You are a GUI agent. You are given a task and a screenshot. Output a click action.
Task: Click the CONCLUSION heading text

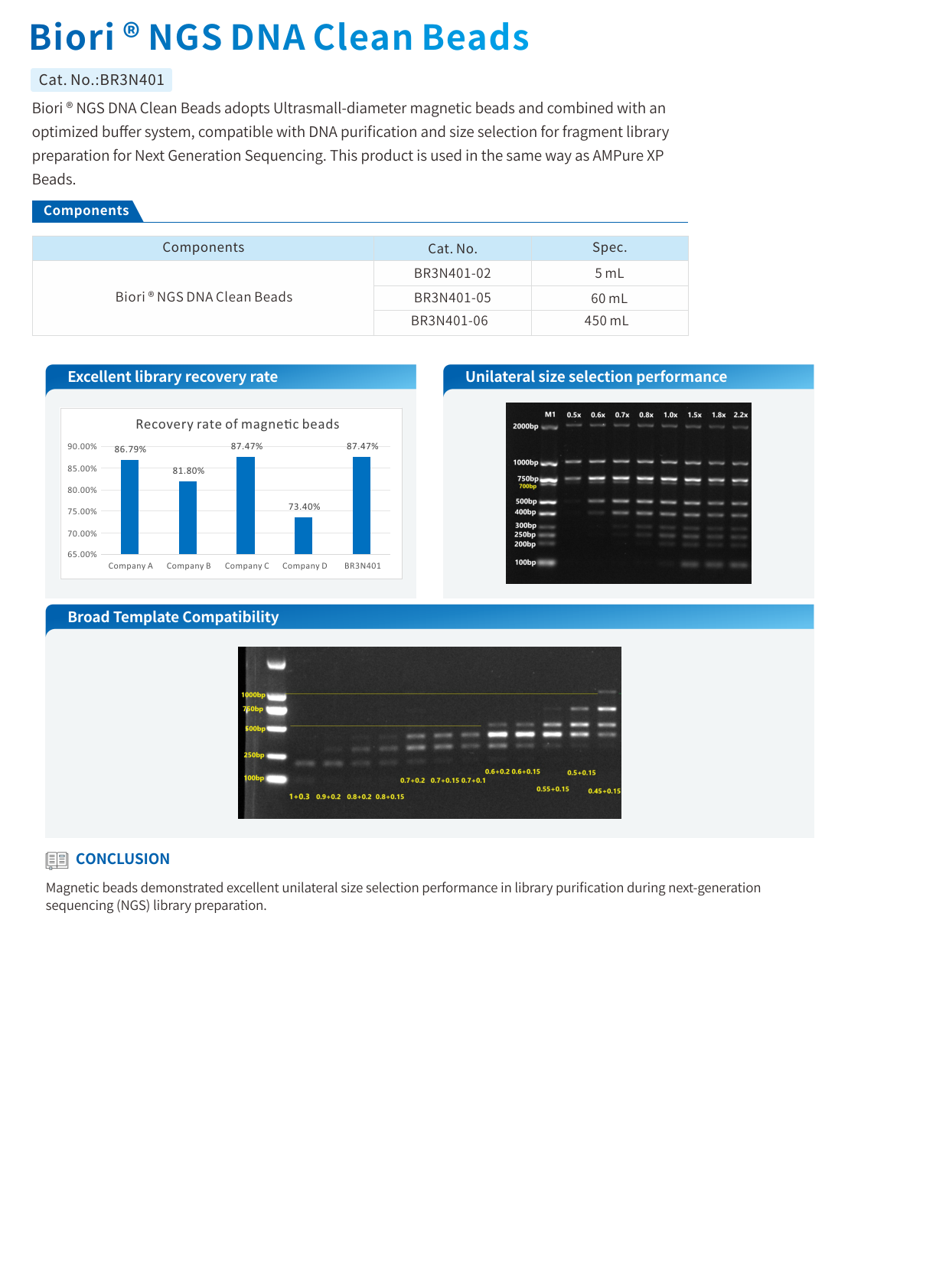click(x=122, y=859)
